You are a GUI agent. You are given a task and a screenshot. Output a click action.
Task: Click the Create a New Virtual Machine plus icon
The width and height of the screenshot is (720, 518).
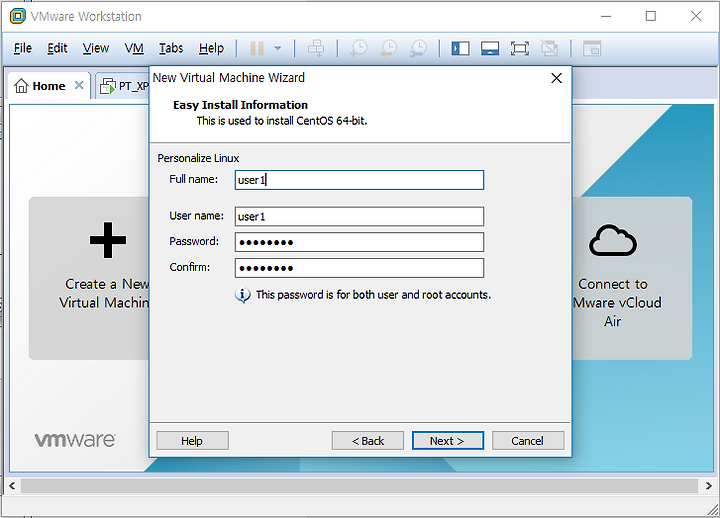point(107,240)
